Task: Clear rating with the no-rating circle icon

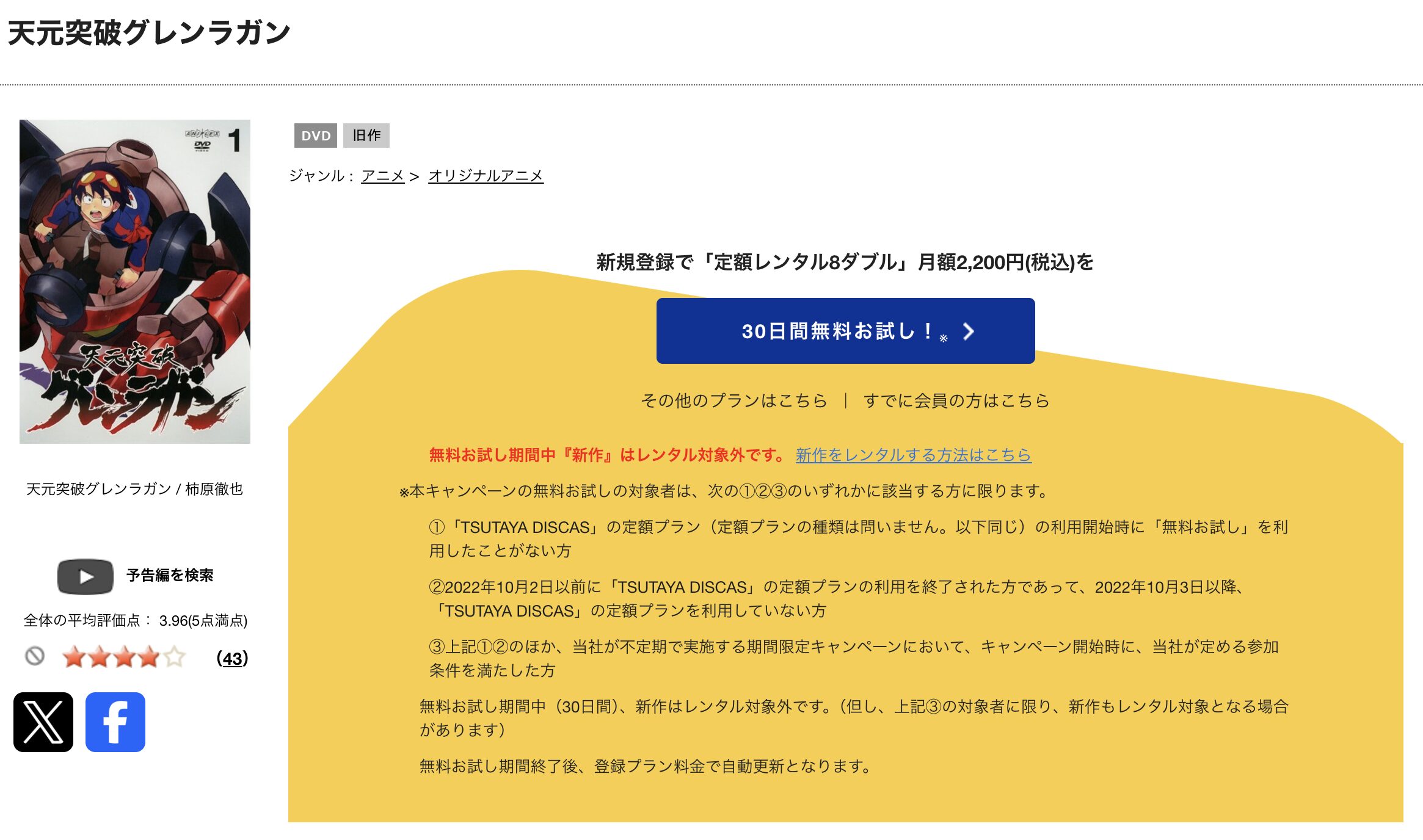Action: point(35,656)
